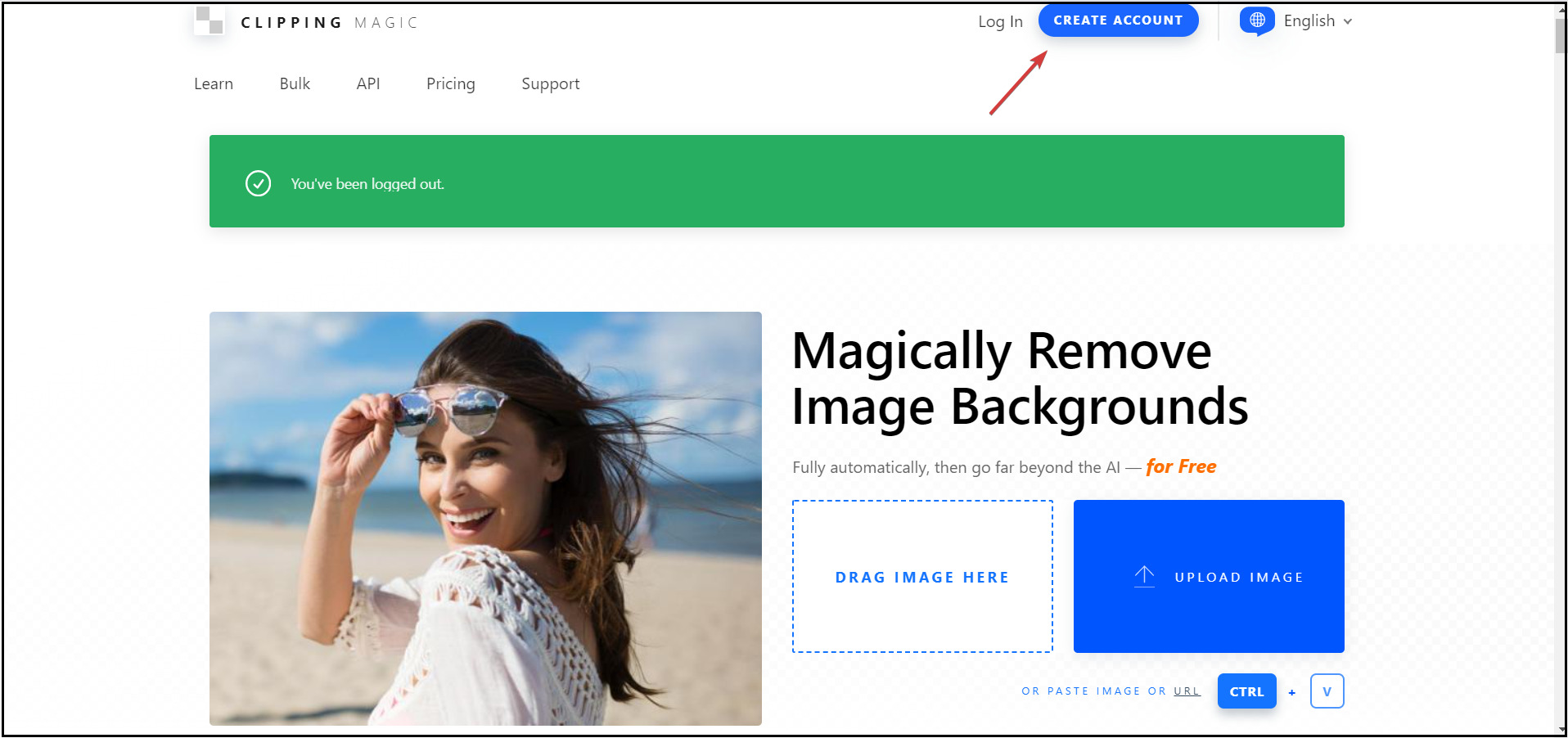Open the Learn menu item

(x=214, y=83)
